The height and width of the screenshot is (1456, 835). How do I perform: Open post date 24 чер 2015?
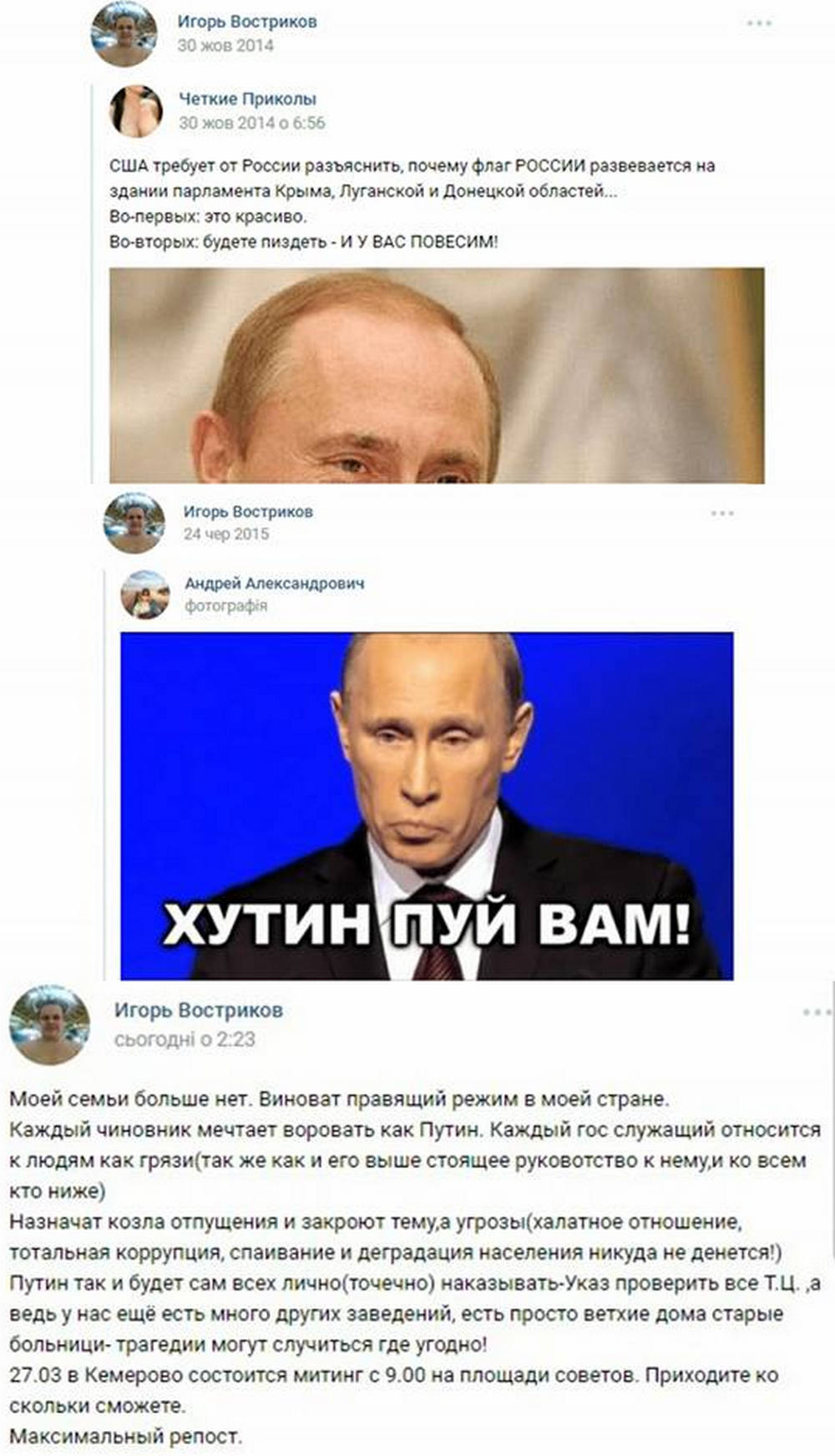[x=226, y=534]
